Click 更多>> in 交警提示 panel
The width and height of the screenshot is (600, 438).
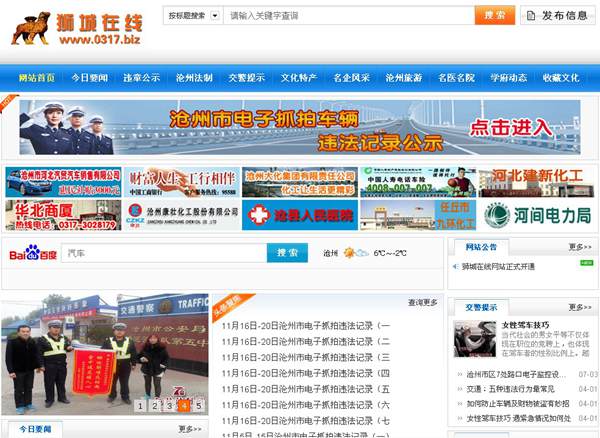580,308
